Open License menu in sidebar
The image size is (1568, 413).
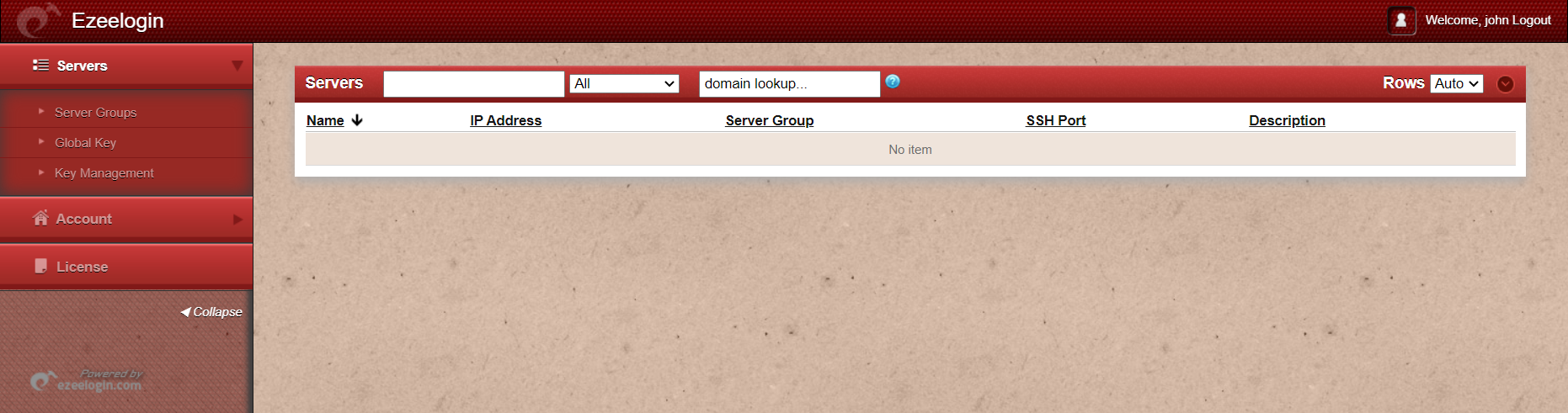pyautogui.click(x=126, y=267)
